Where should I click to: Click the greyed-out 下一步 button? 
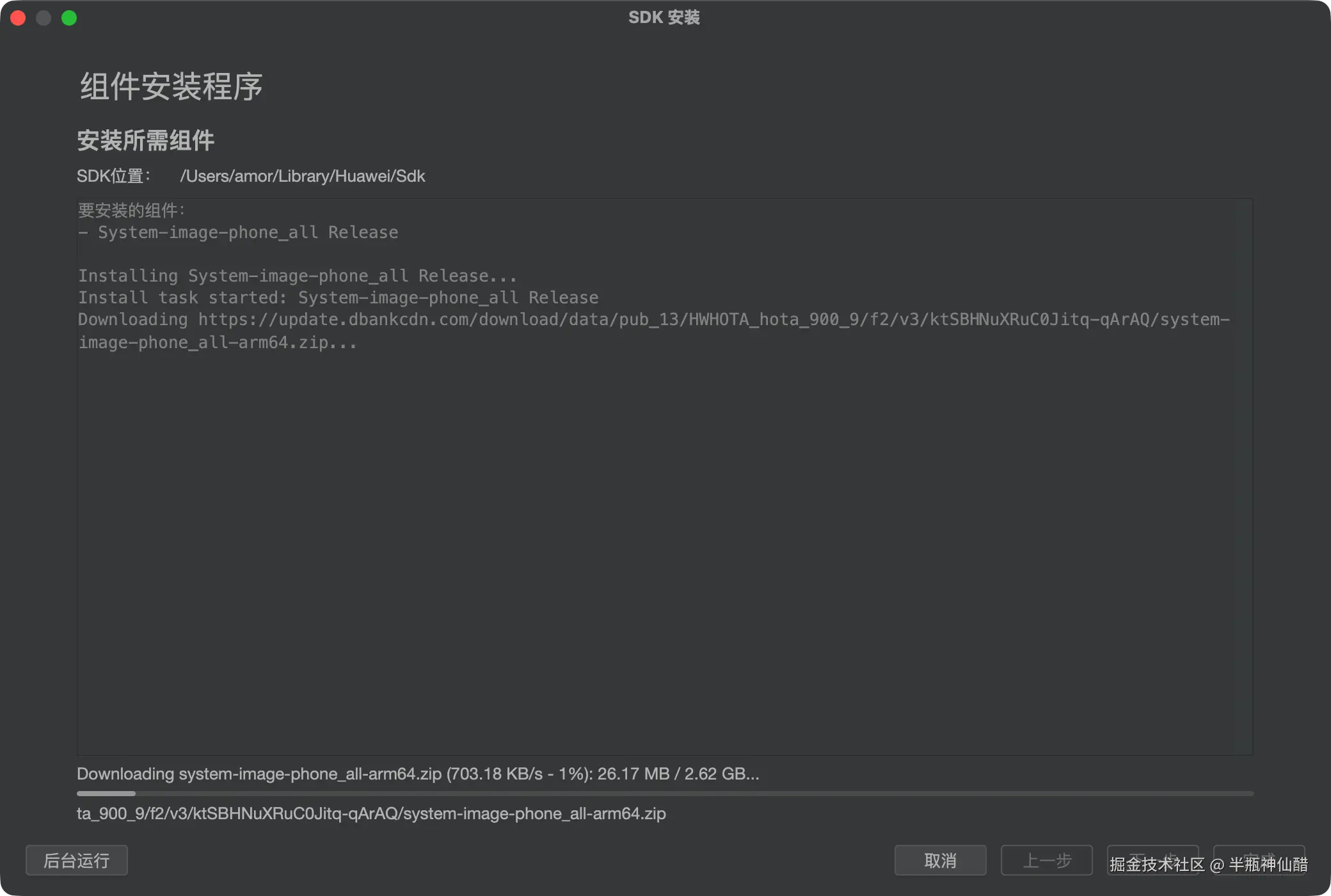click(x=1152, y=859)
